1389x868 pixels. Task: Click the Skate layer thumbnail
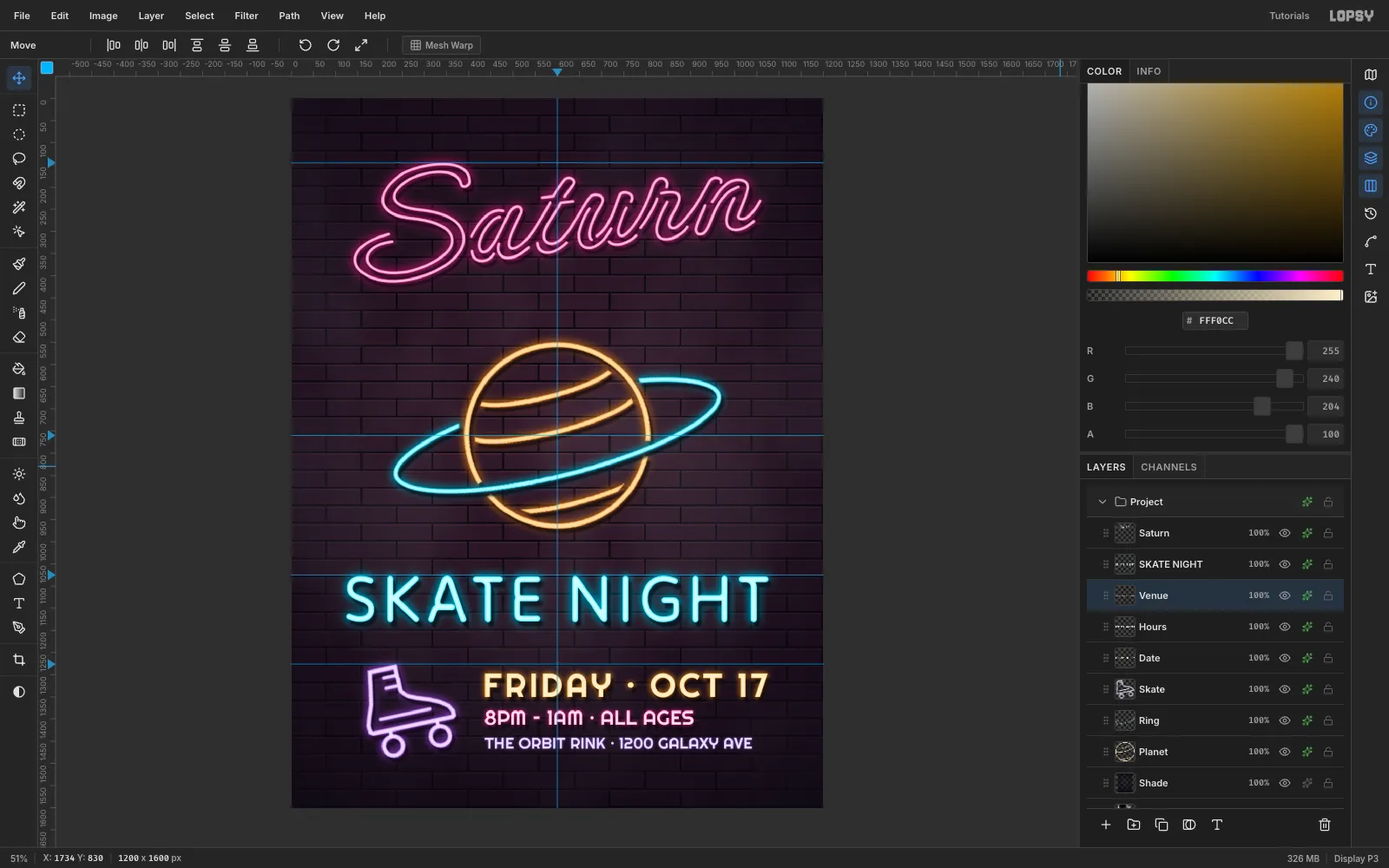[x=1125, y=689]
